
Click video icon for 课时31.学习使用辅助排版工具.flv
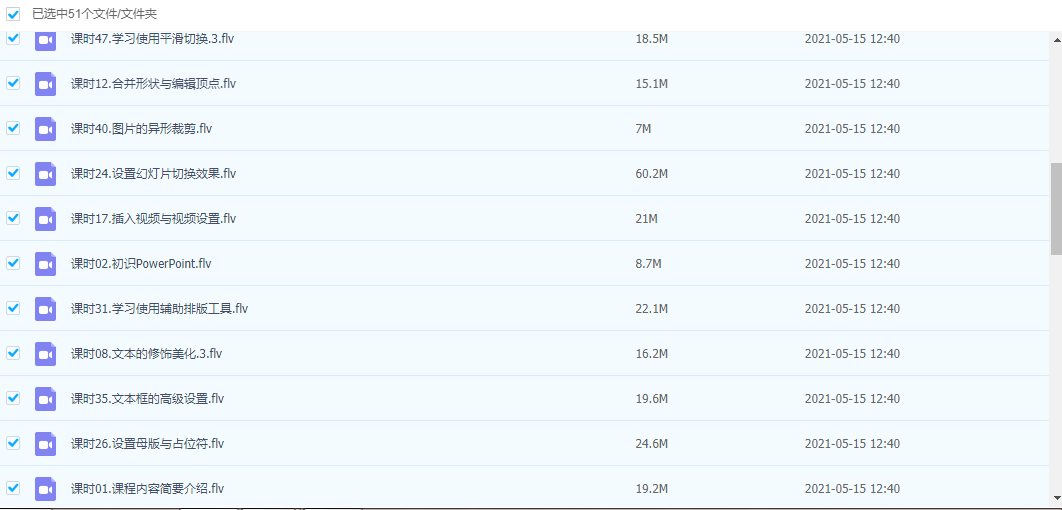45,309
